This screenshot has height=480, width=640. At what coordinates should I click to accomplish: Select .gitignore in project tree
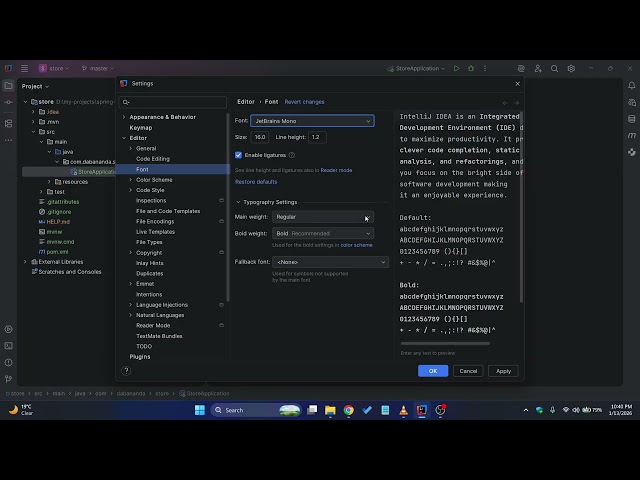coord(59,211)
